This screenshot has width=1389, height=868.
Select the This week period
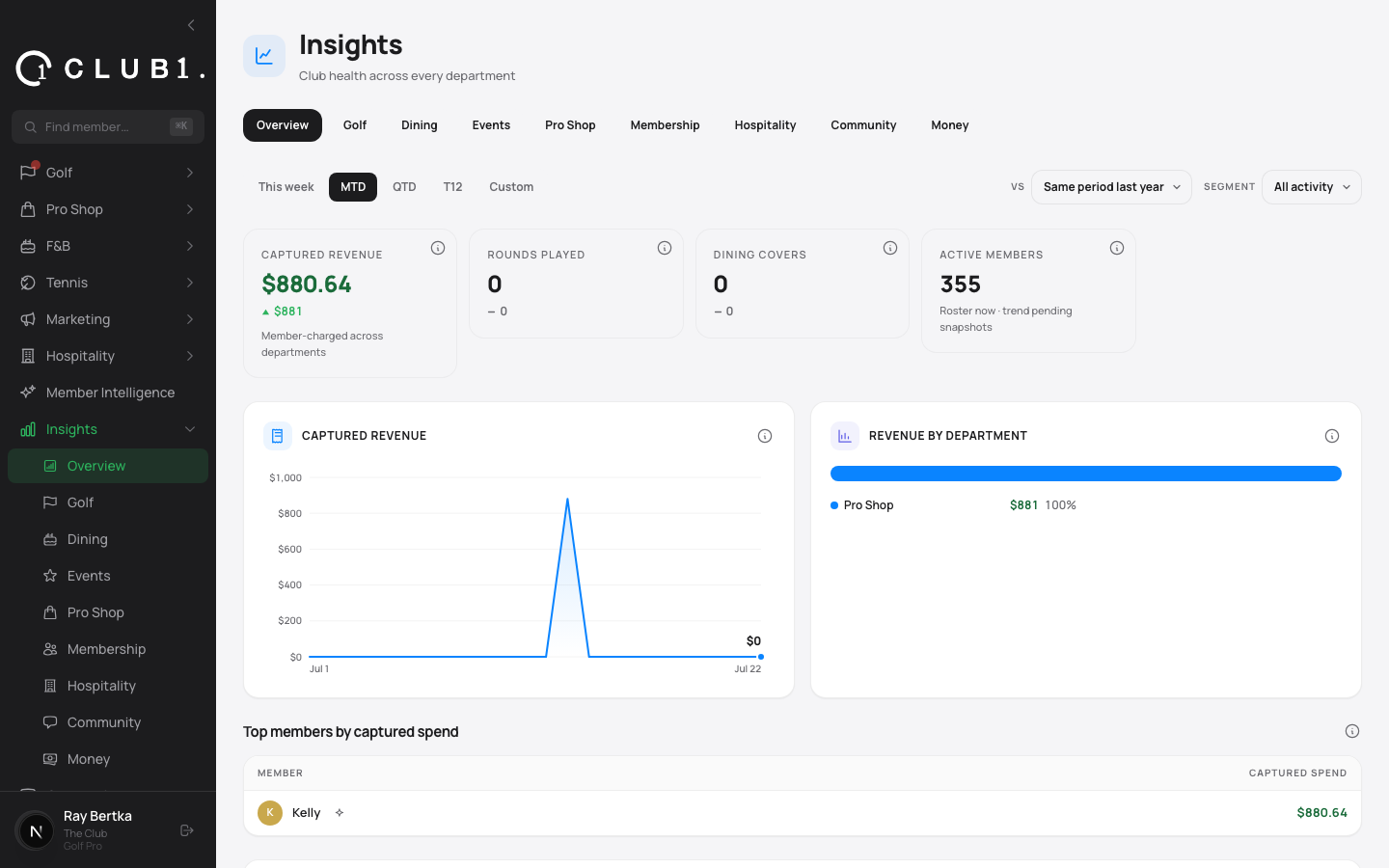click(x=286, y=187)
